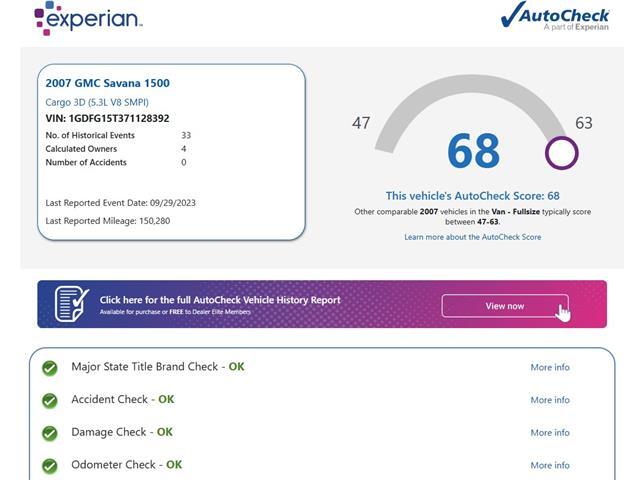Click Odometer Check - OK text

127,464
